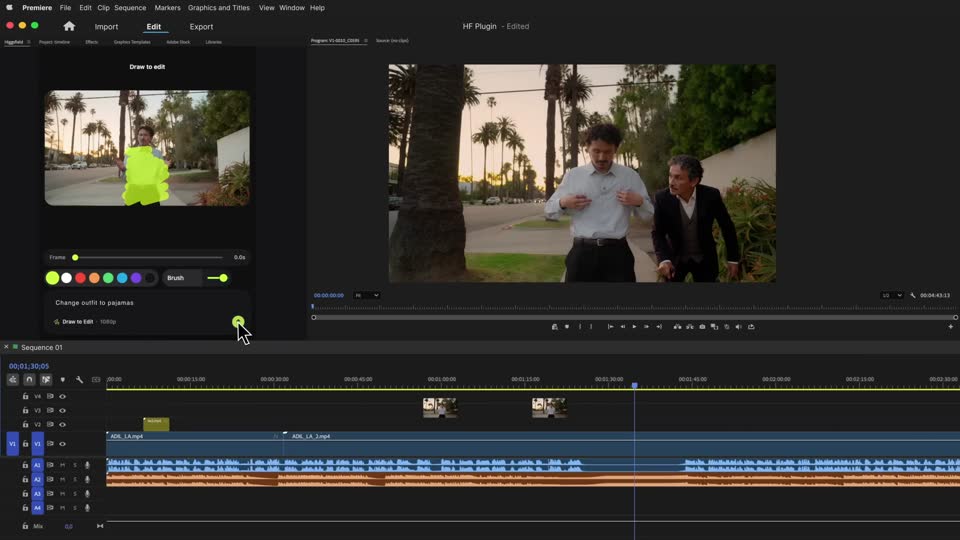
Task: Go to Out point in Program monitor
Action: tap(659, 327)
